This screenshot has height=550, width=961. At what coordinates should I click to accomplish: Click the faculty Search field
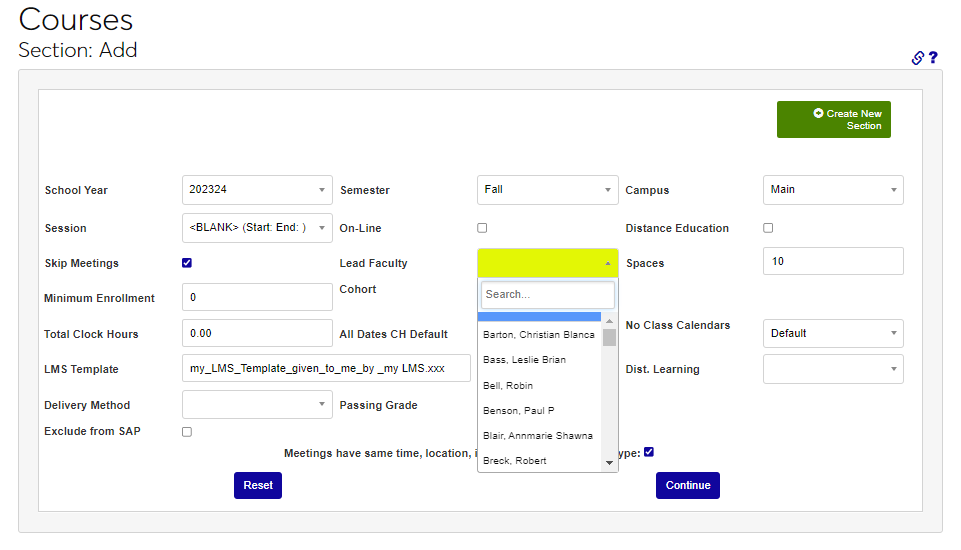click(x=547, y=295)
